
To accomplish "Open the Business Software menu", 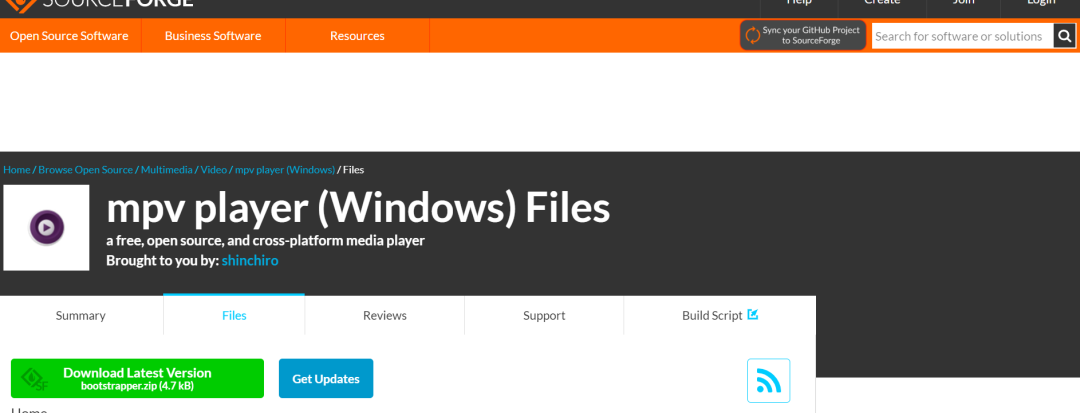I will (x=213, y=36).
